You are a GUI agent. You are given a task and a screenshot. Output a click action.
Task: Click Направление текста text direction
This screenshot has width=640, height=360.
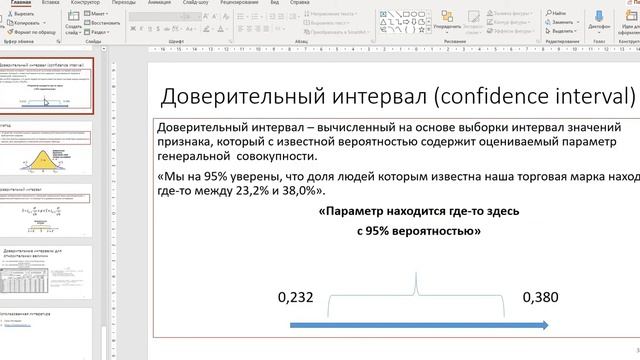pos(331,14)
